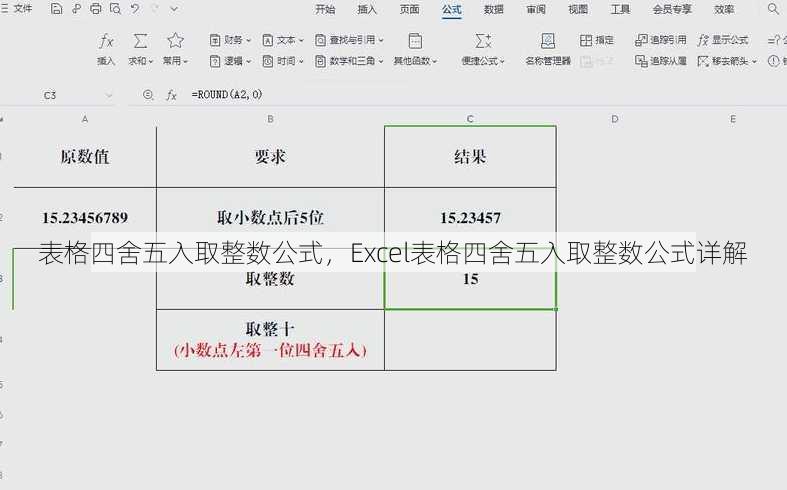The image size is (787, 490).
Task: Switch to the 开始 tab
Action: [x=325, y=10]
